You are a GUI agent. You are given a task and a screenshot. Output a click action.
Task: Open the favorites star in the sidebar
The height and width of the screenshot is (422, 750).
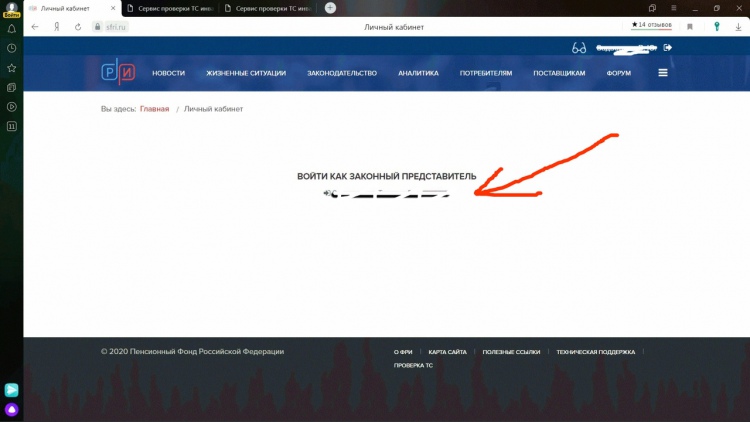coord(11,68)
